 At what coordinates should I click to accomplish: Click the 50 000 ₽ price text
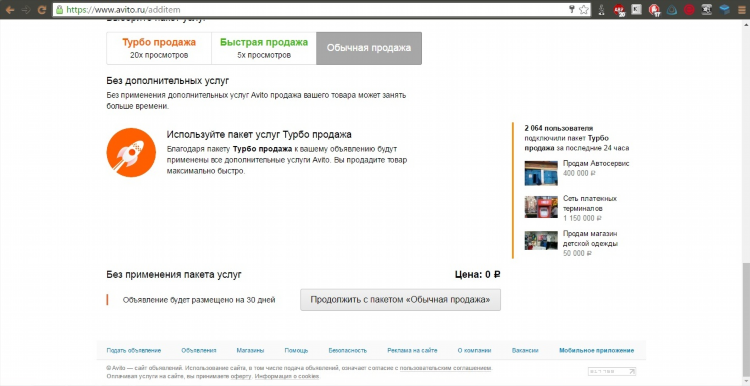coord(577,253)
